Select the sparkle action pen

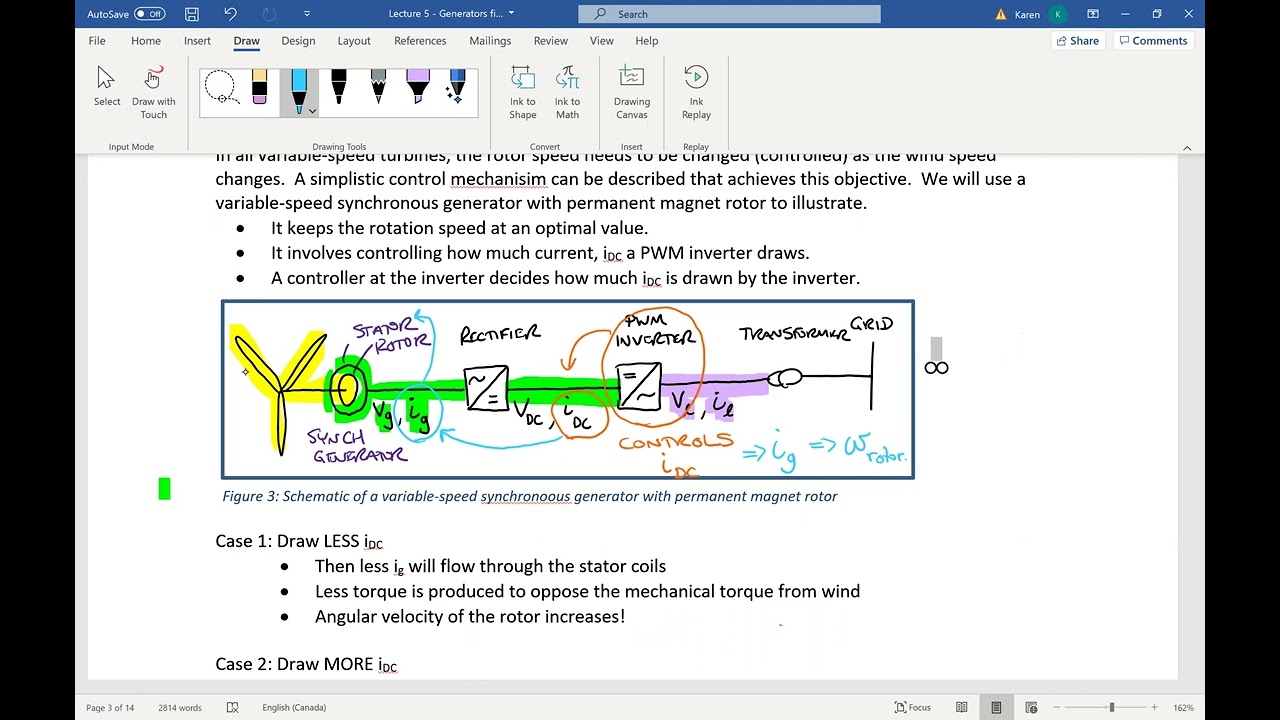(456, 87)
